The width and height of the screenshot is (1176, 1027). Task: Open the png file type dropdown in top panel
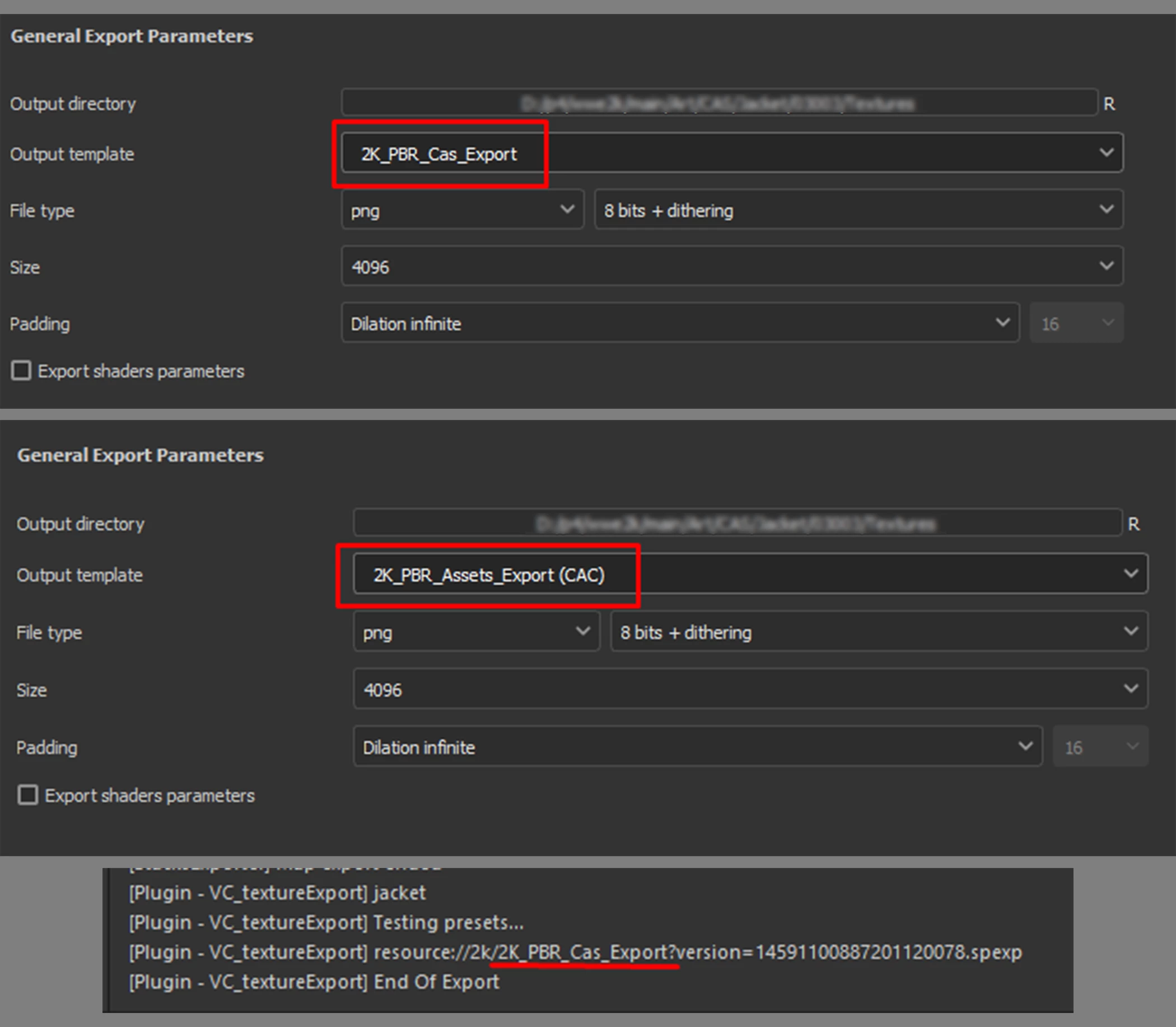(462, 210)
